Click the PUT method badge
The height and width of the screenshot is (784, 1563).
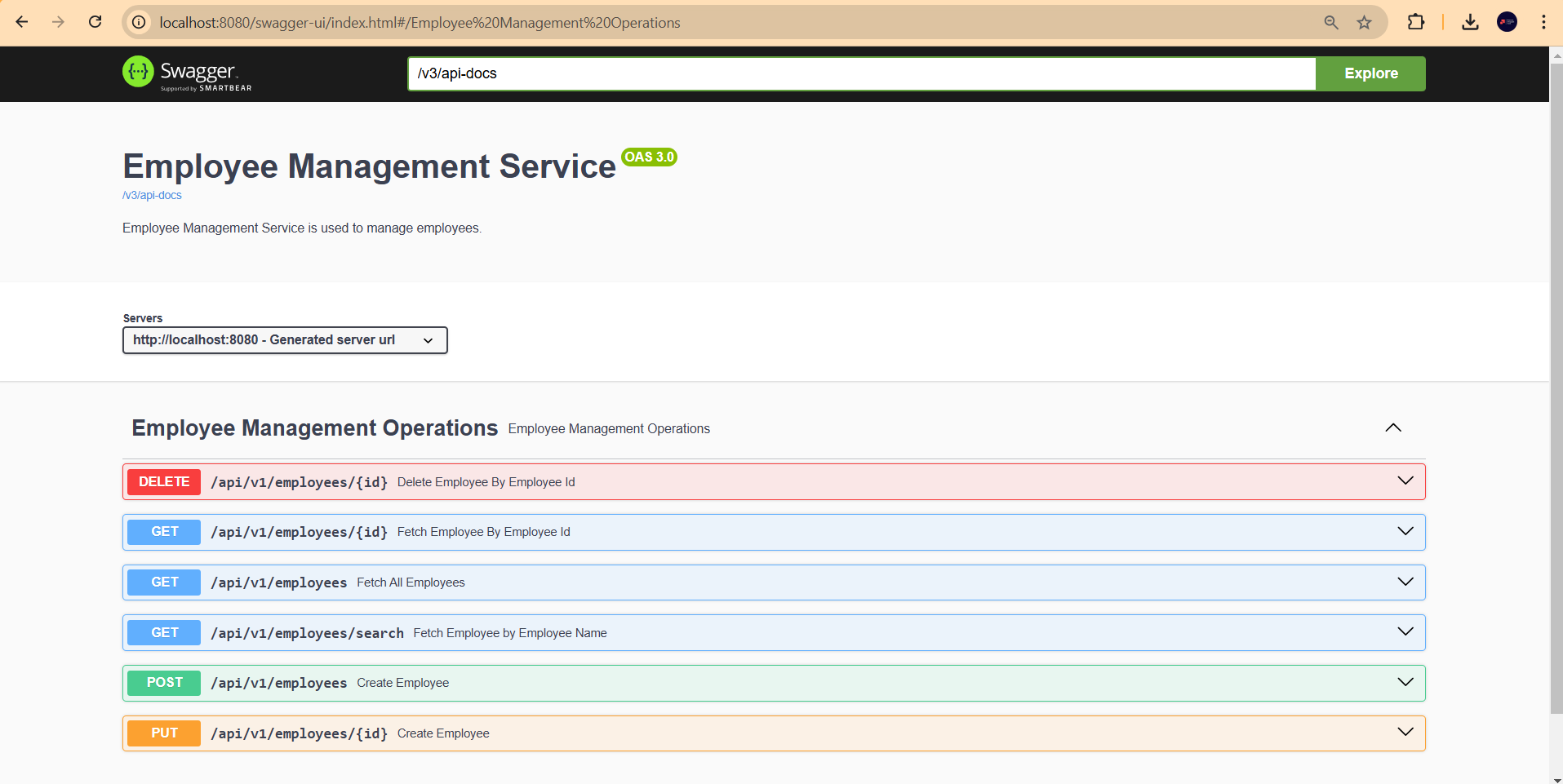pos(164,733)
